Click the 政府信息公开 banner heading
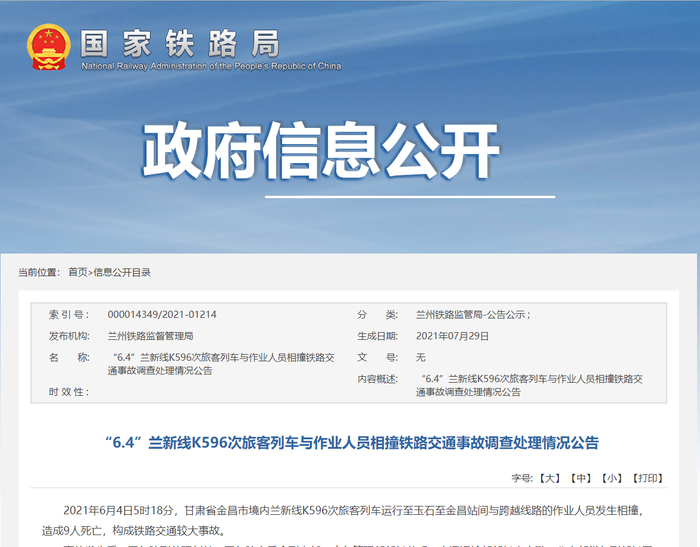This screenshot has width=700, height=547. 321,150
